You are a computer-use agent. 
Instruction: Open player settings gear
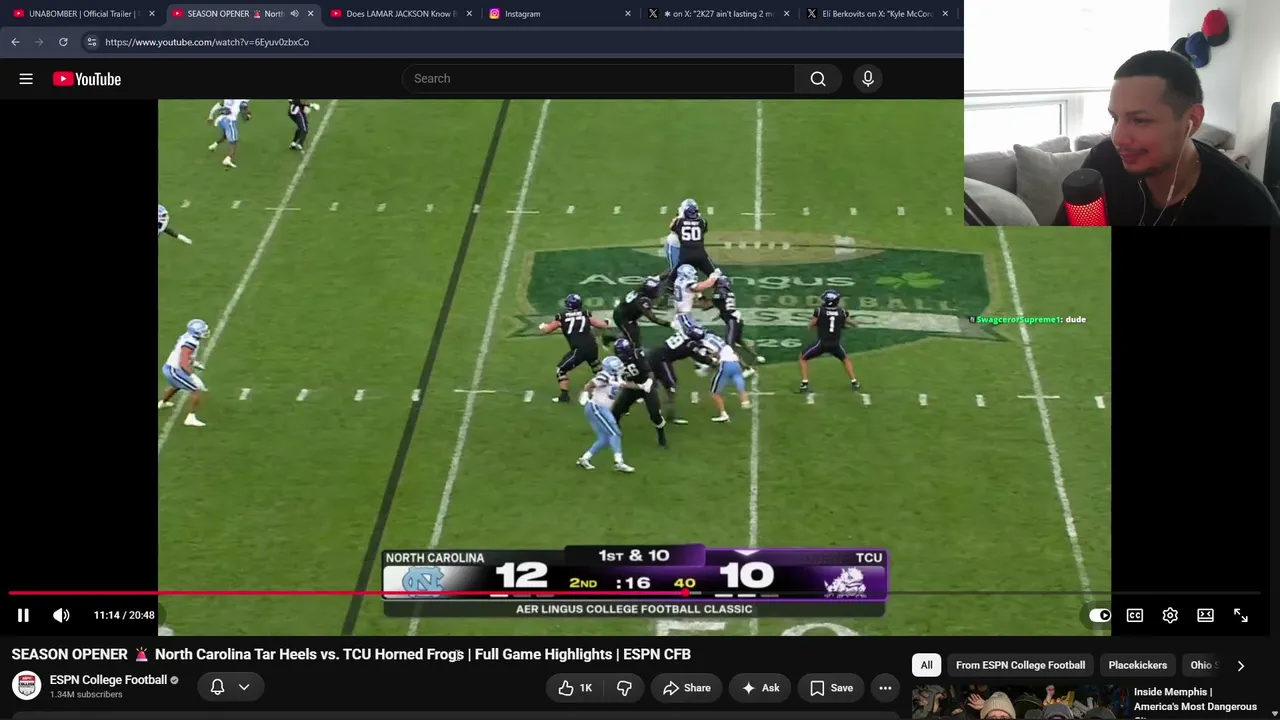(1170, 615)
